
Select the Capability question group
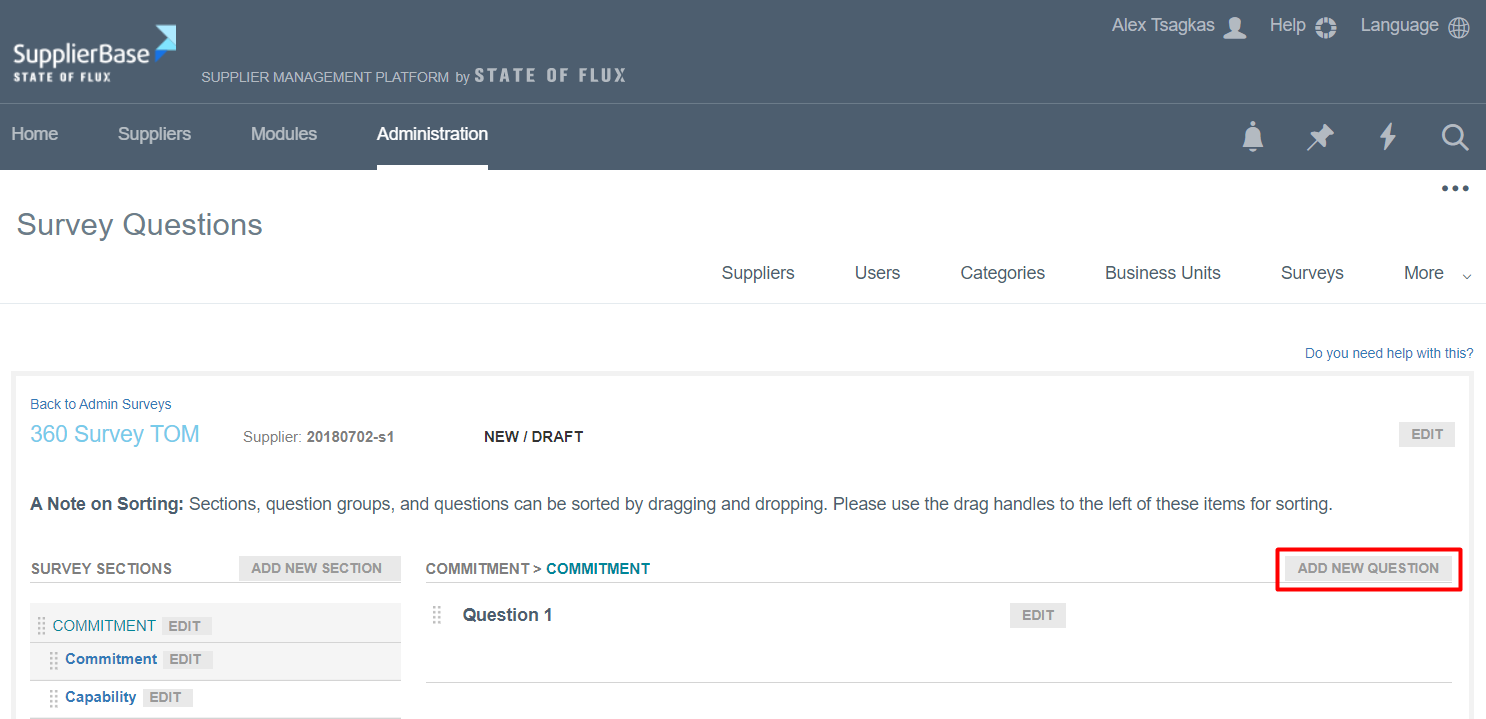[100, 697]
